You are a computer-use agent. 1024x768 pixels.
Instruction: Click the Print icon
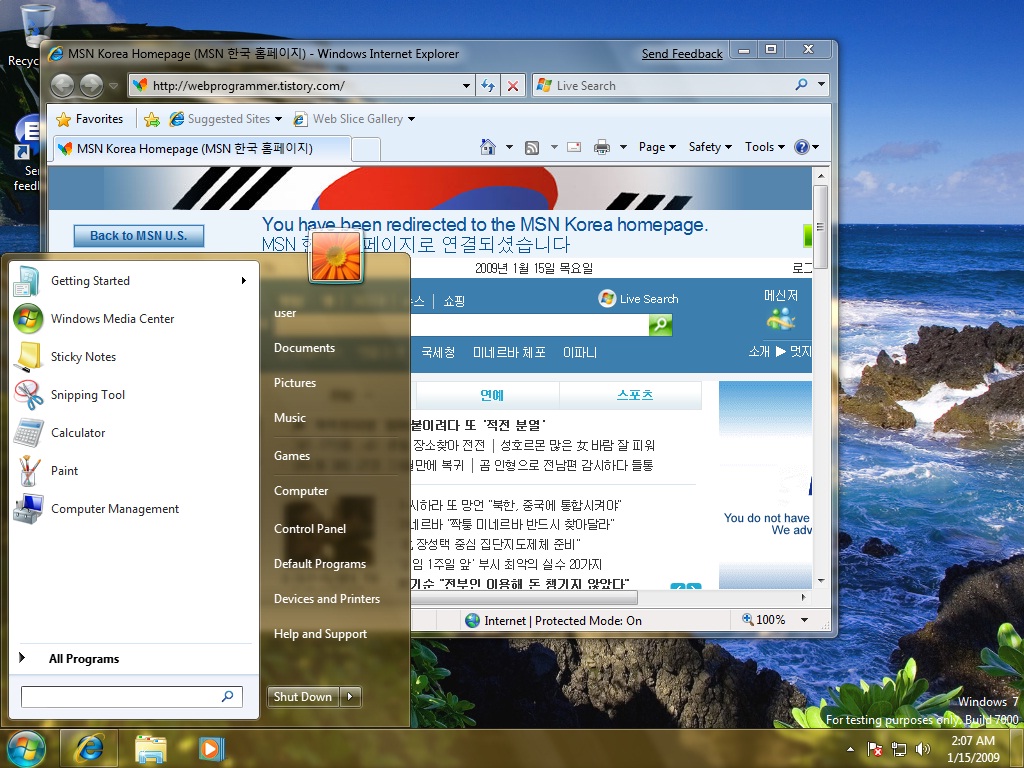pos(601,147)
